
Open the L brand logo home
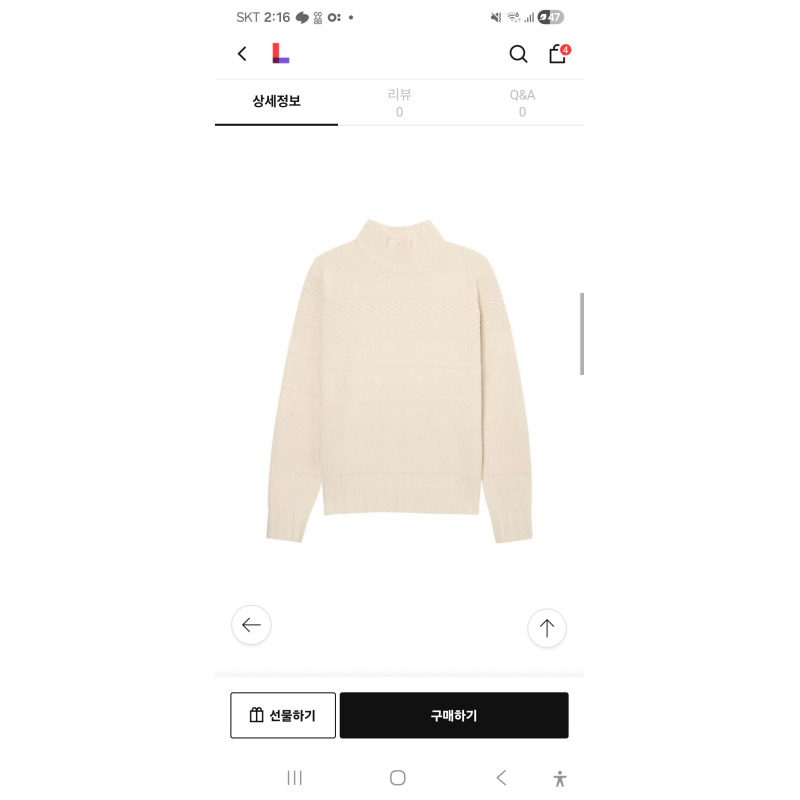pyautogui.click(x=281, y=53)
